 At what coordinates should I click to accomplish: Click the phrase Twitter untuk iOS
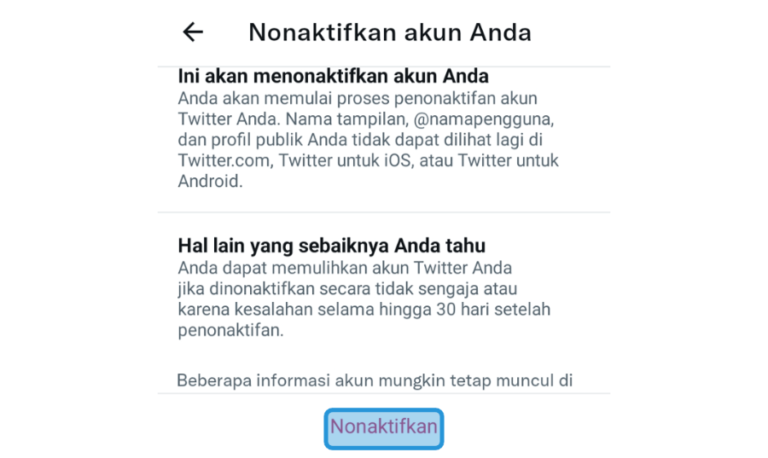coord(346,160)
